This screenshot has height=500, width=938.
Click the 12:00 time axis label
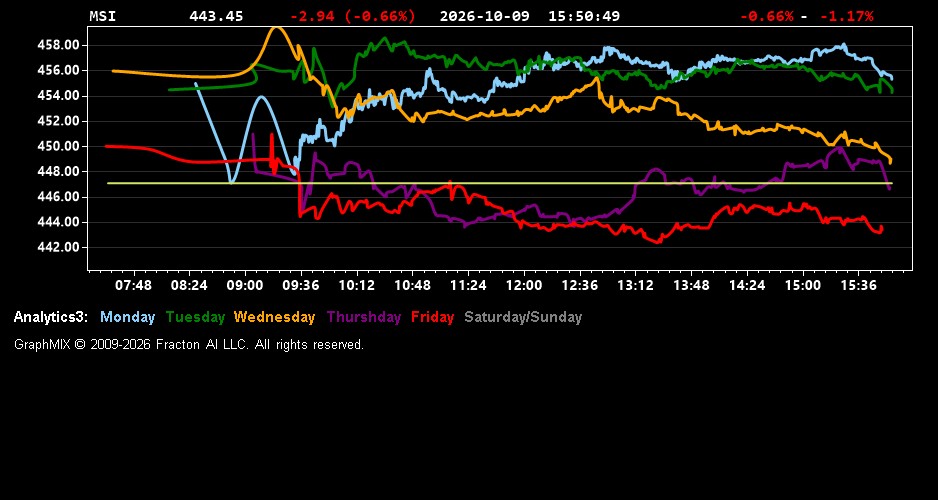click(524, 286)
